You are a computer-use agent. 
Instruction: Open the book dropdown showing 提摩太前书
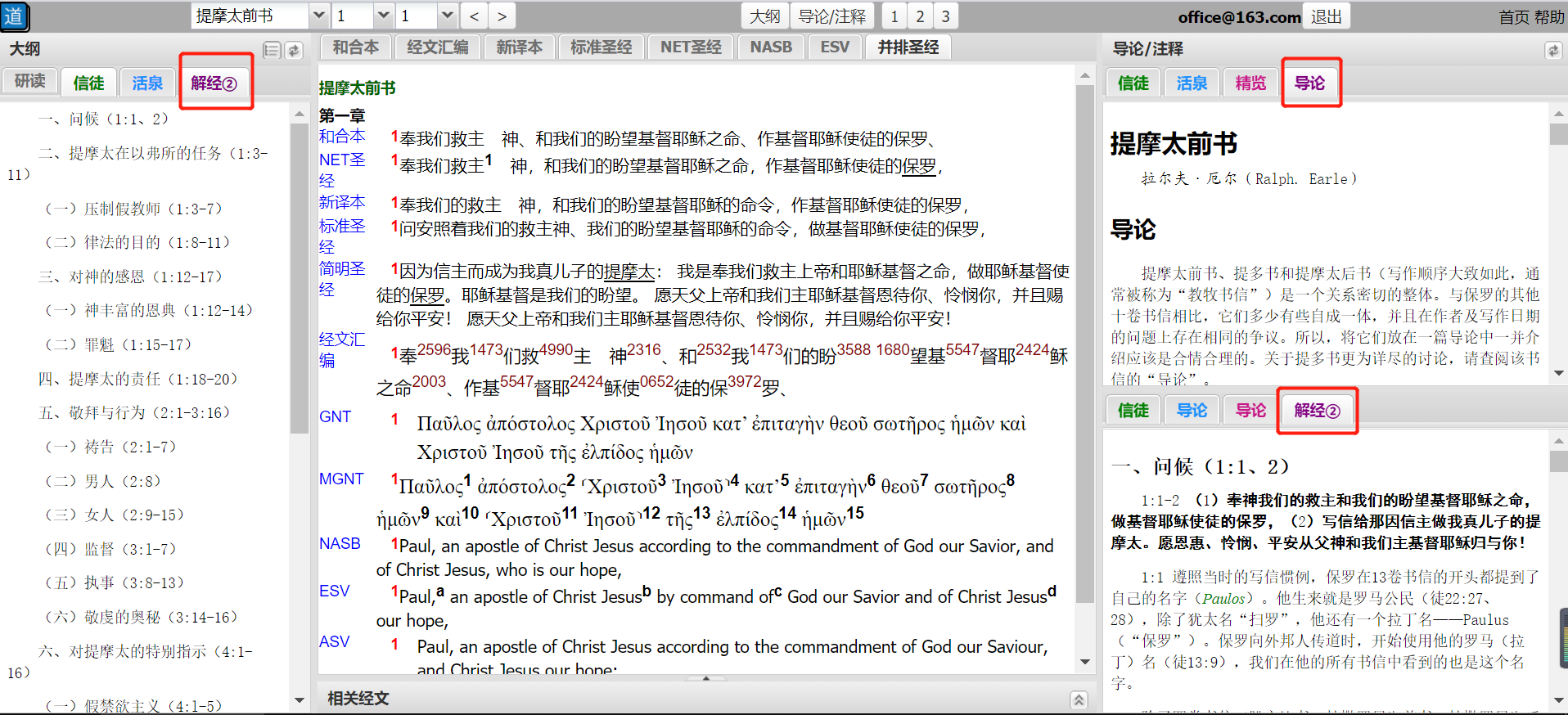[318, 16]
